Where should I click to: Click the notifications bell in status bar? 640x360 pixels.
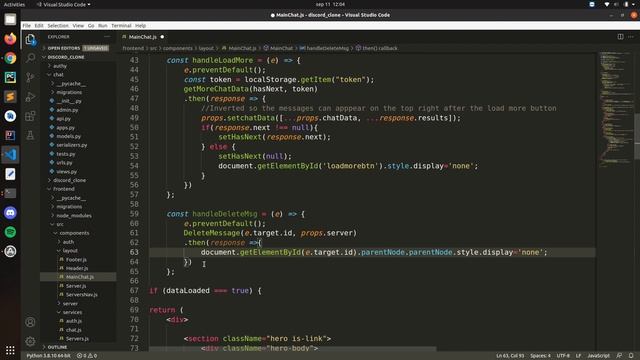click(631, 356)
